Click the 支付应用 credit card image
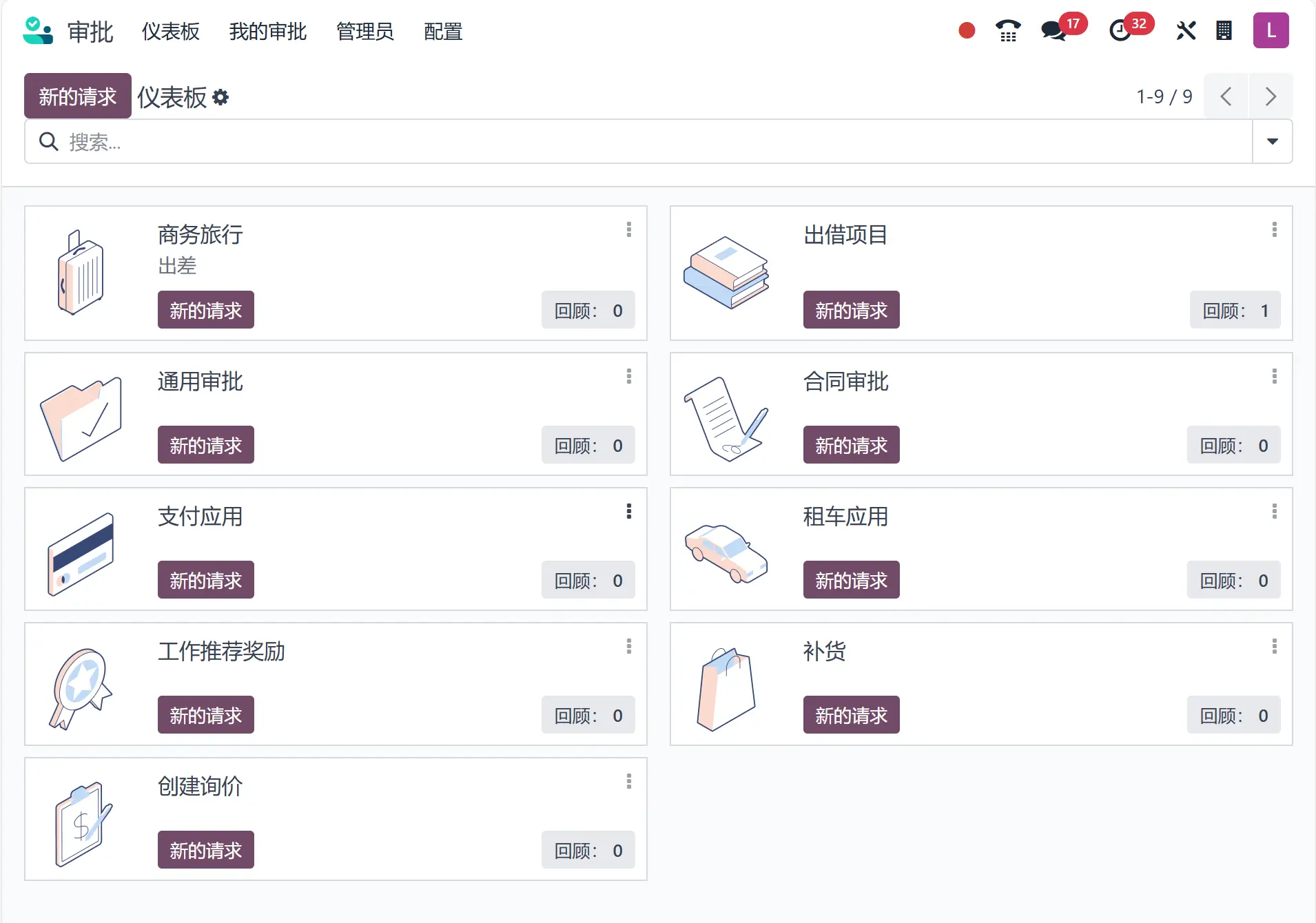 (x=81, y=554)
